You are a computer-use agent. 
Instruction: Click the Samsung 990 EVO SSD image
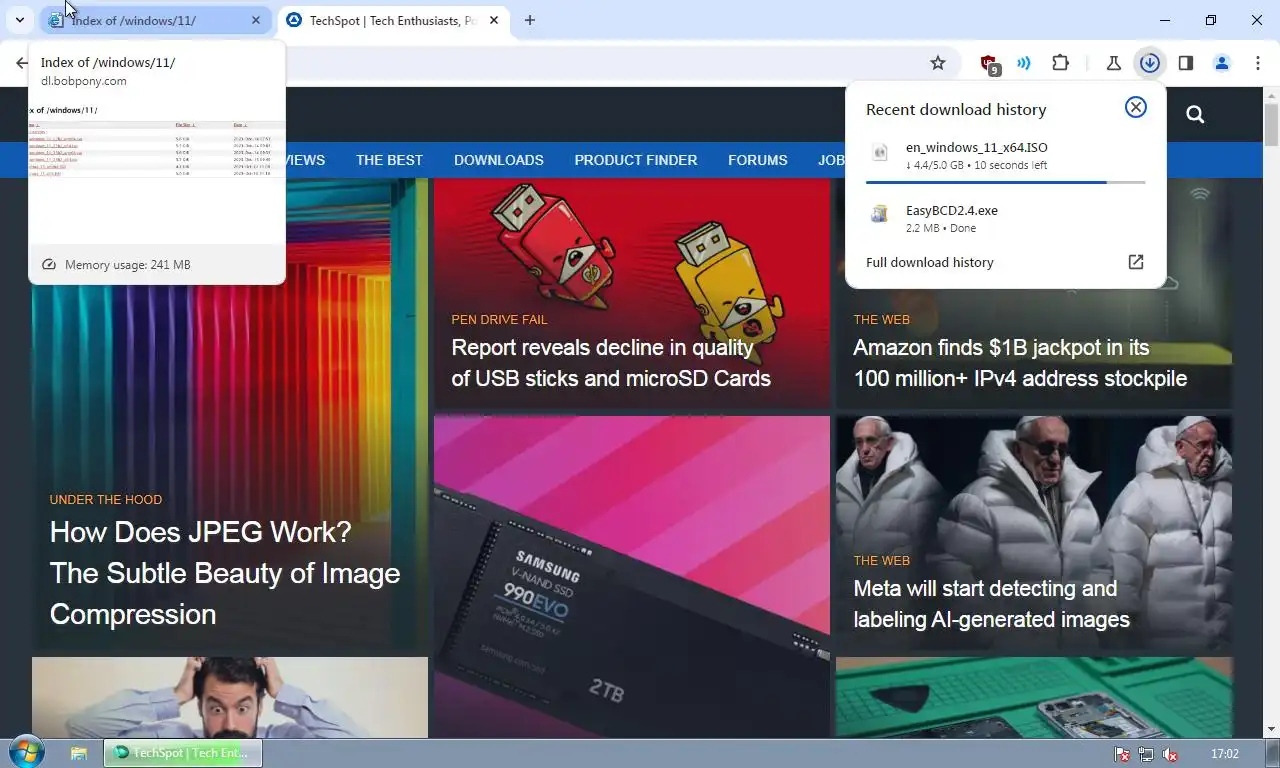(x=632, y=577)
